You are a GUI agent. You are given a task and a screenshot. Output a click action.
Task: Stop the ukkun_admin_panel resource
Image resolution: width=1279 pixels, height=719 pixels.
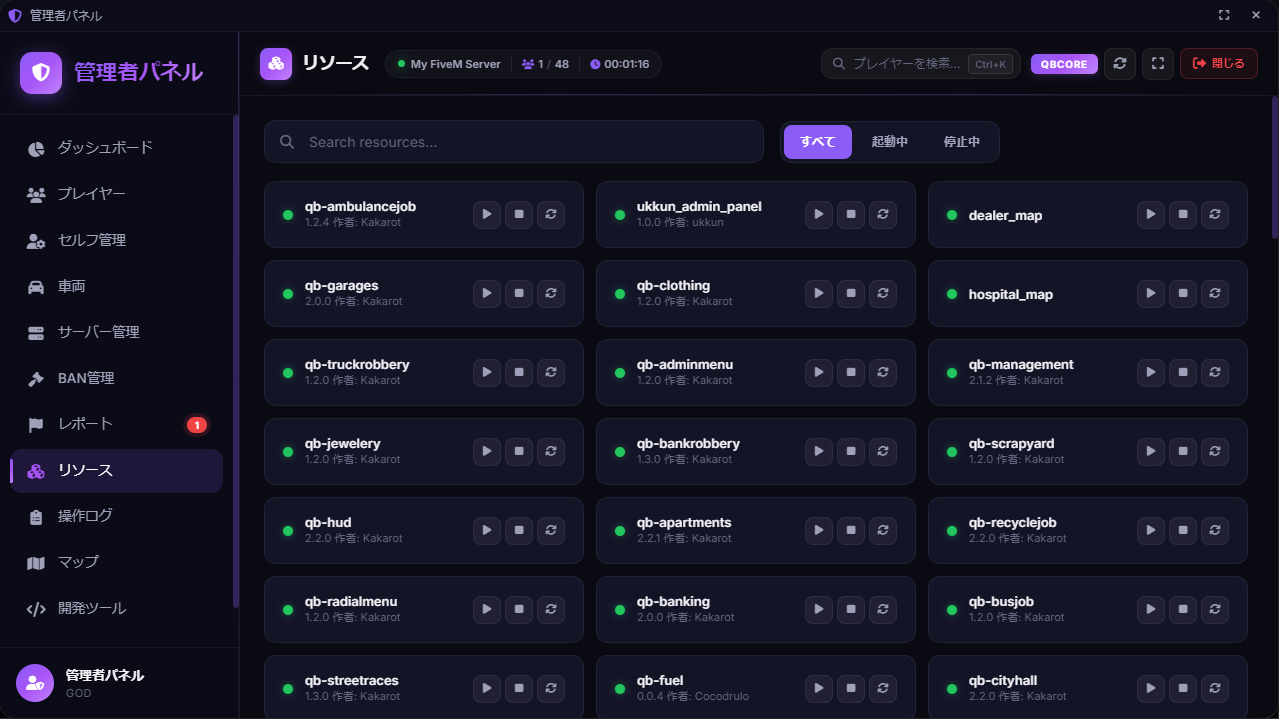tap(851, 214)
